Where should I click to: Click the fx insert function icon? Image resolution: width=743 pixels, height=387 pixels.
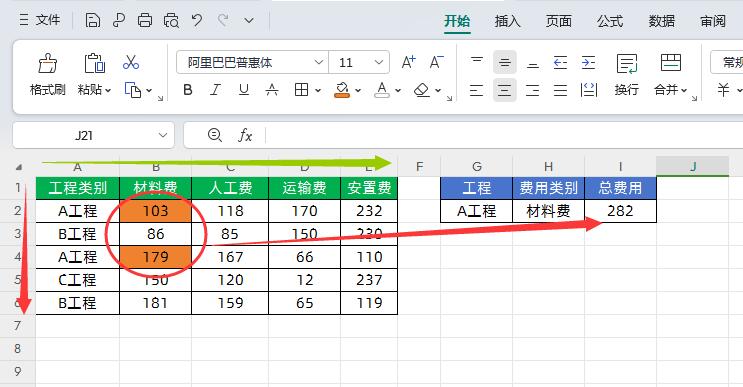tap(245, 135)
